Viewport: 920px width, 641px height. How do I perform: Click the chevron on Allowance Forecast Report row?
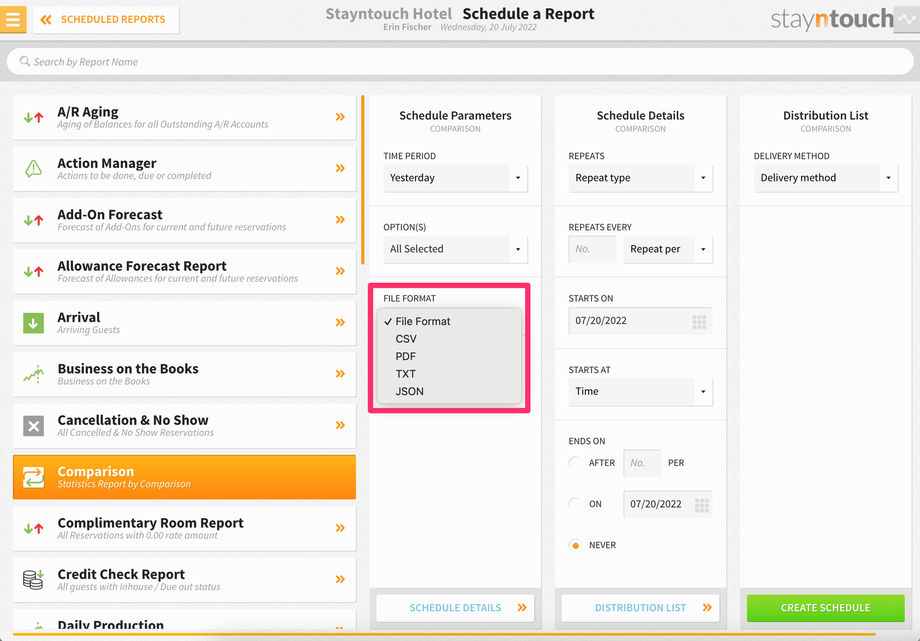[340, 271]
